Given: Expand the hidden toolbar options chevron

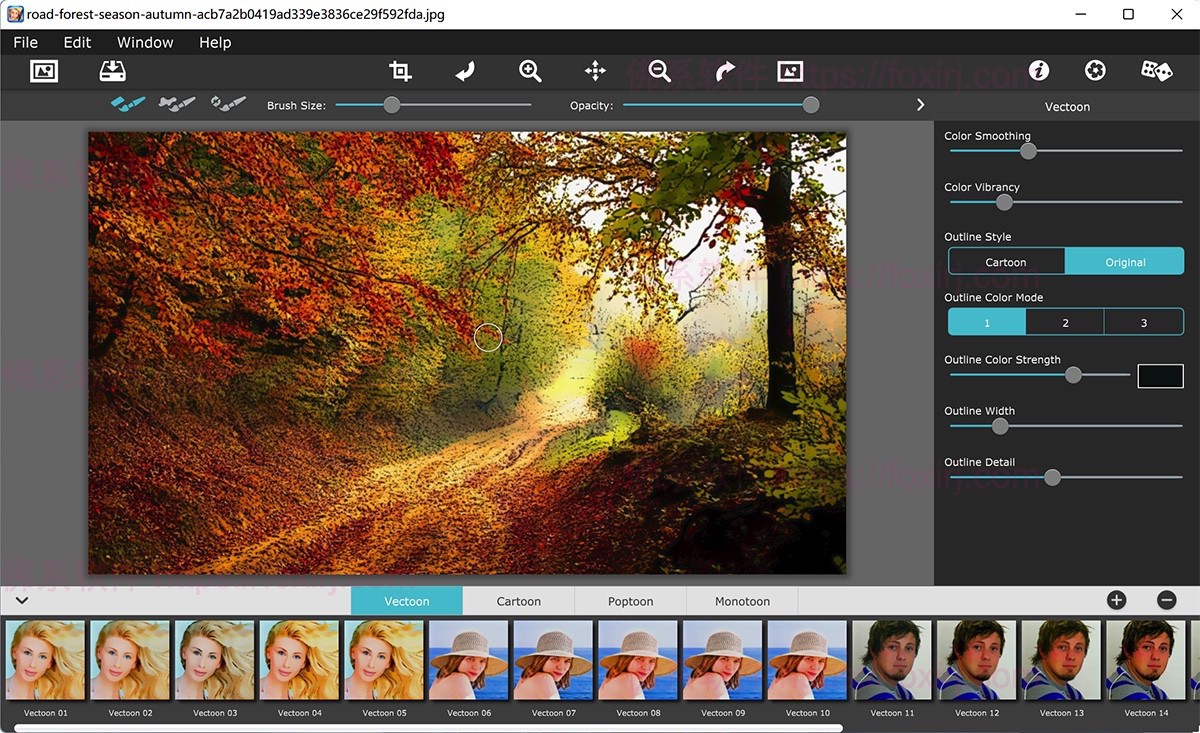Looking at the screenshot, I should (x=919, y=104).
